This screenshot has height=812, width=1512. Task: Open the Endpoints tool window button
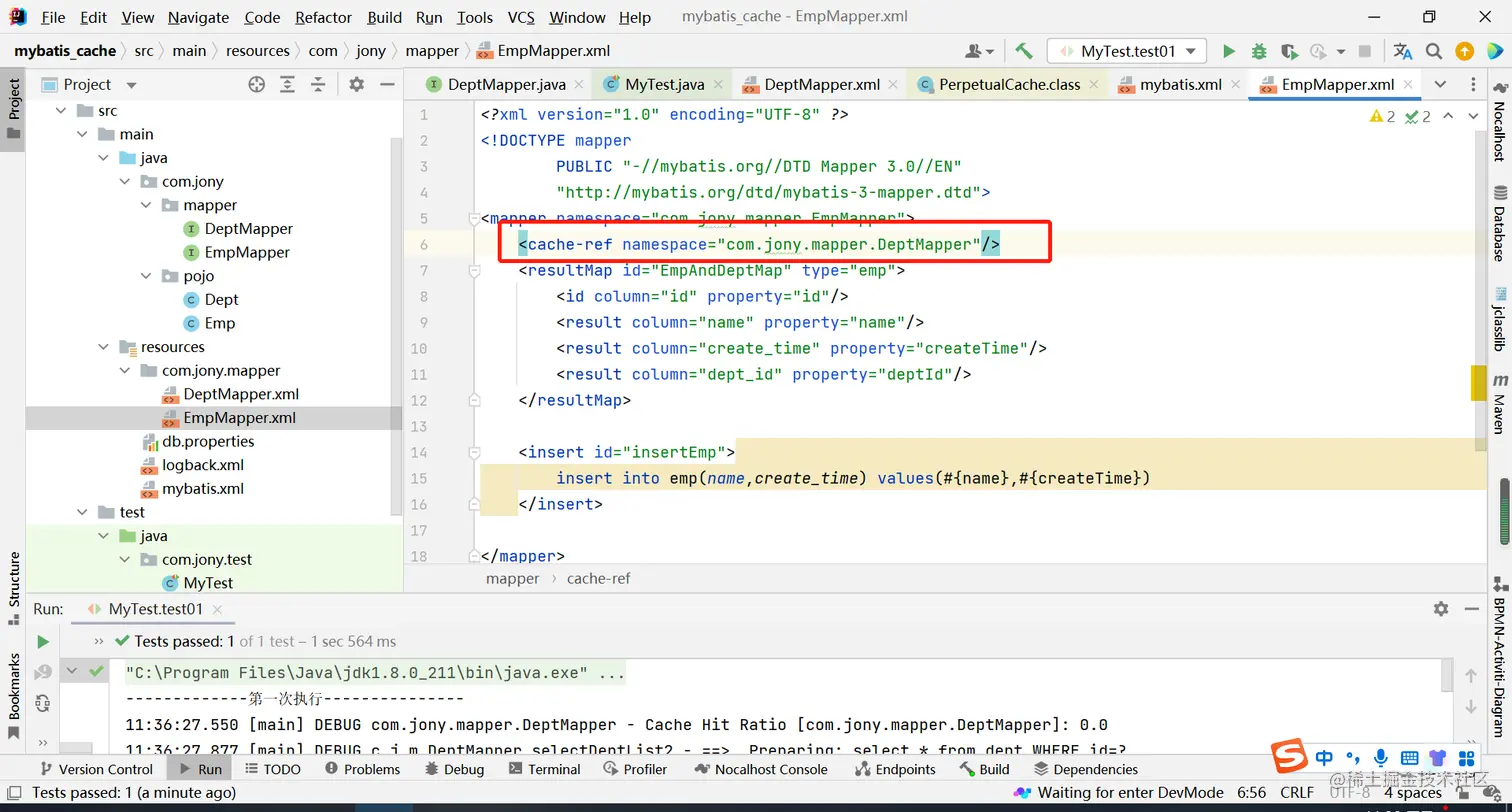tap(895, 769)
